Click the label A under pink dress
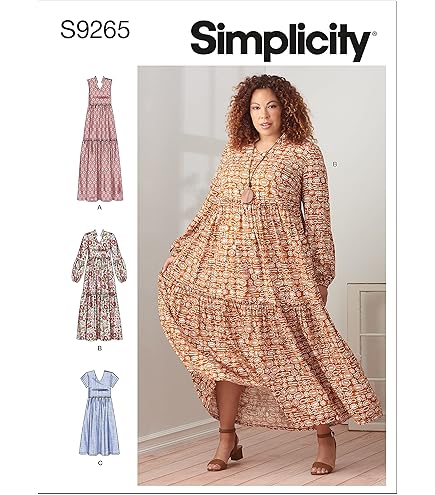This screenshot has height=495, width=435. click(99, 208)
